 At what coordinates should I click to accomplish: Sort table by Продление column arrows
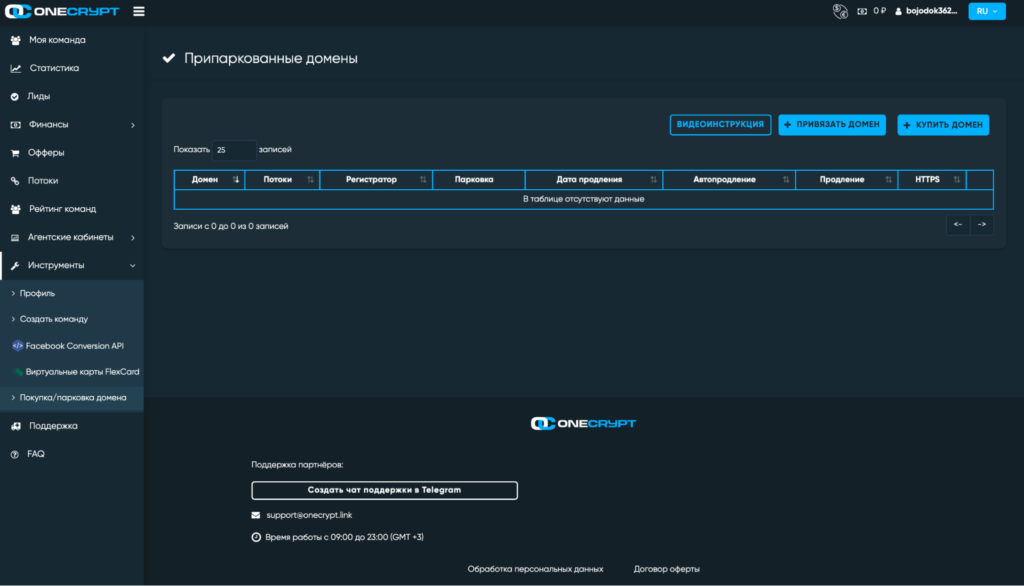tap(888, 180)
